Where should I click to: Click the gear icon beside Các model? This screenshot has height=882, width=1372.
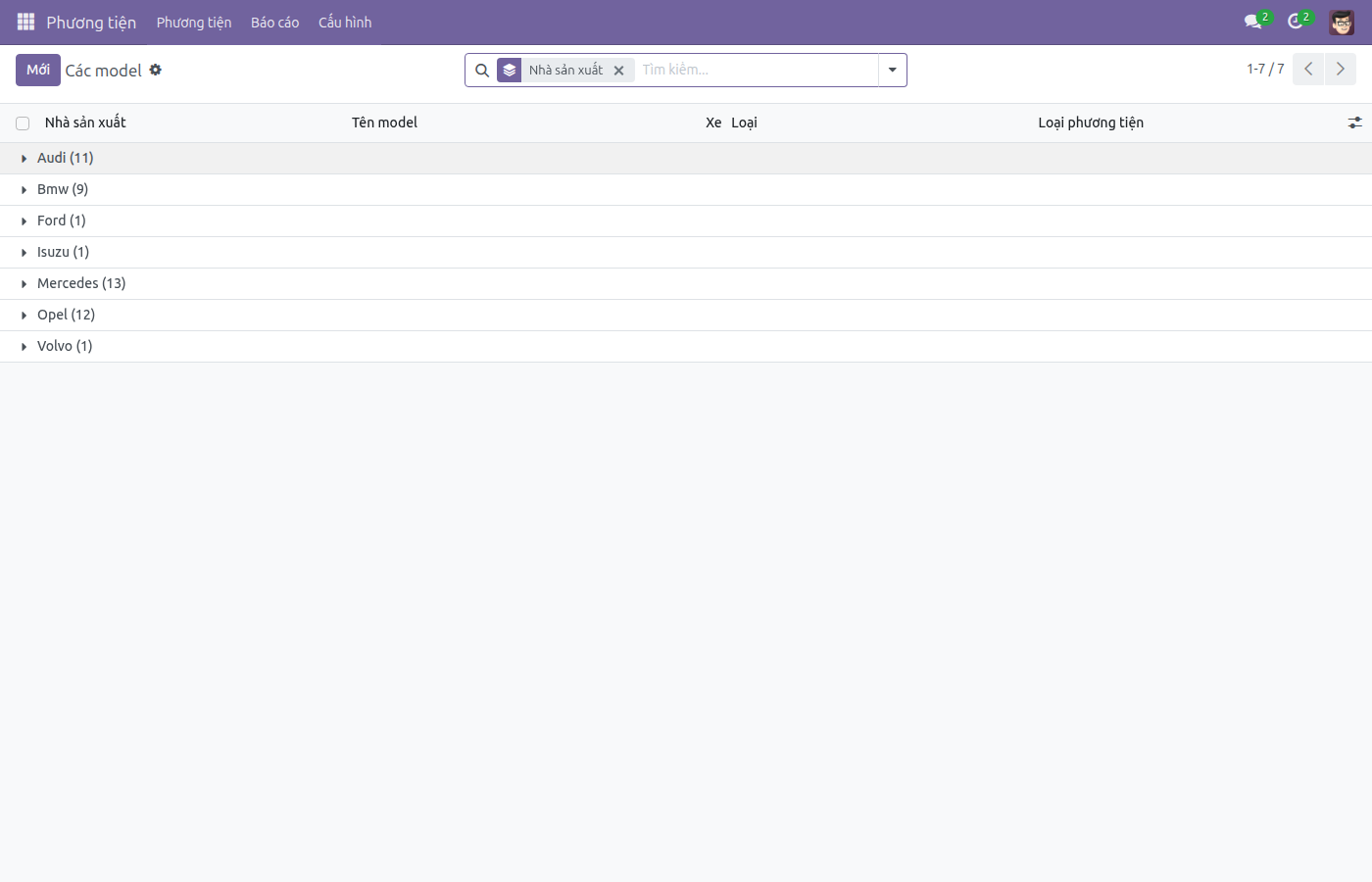155,70
